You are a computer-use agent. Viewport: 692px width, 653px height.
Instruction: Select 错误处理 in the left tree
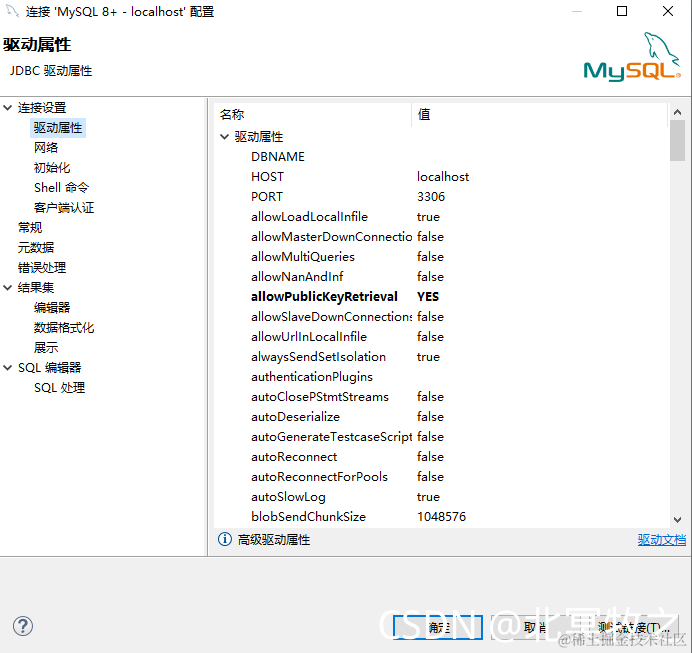point(42,267)
